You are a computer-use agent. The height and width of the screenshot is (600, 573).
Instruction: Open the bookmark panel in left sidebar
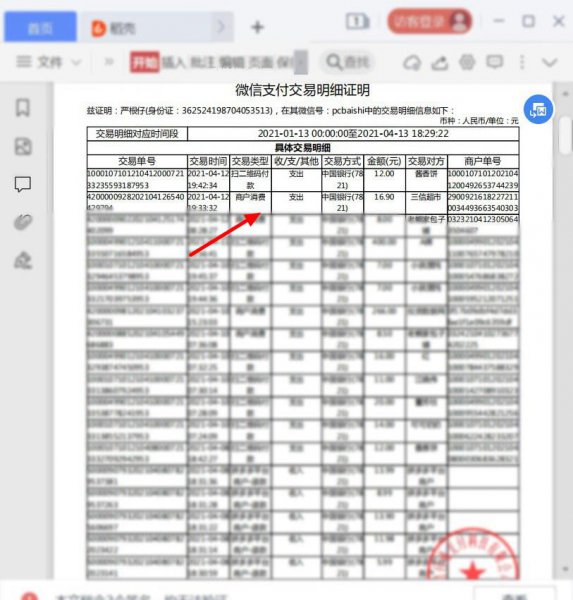click(23, 108)
